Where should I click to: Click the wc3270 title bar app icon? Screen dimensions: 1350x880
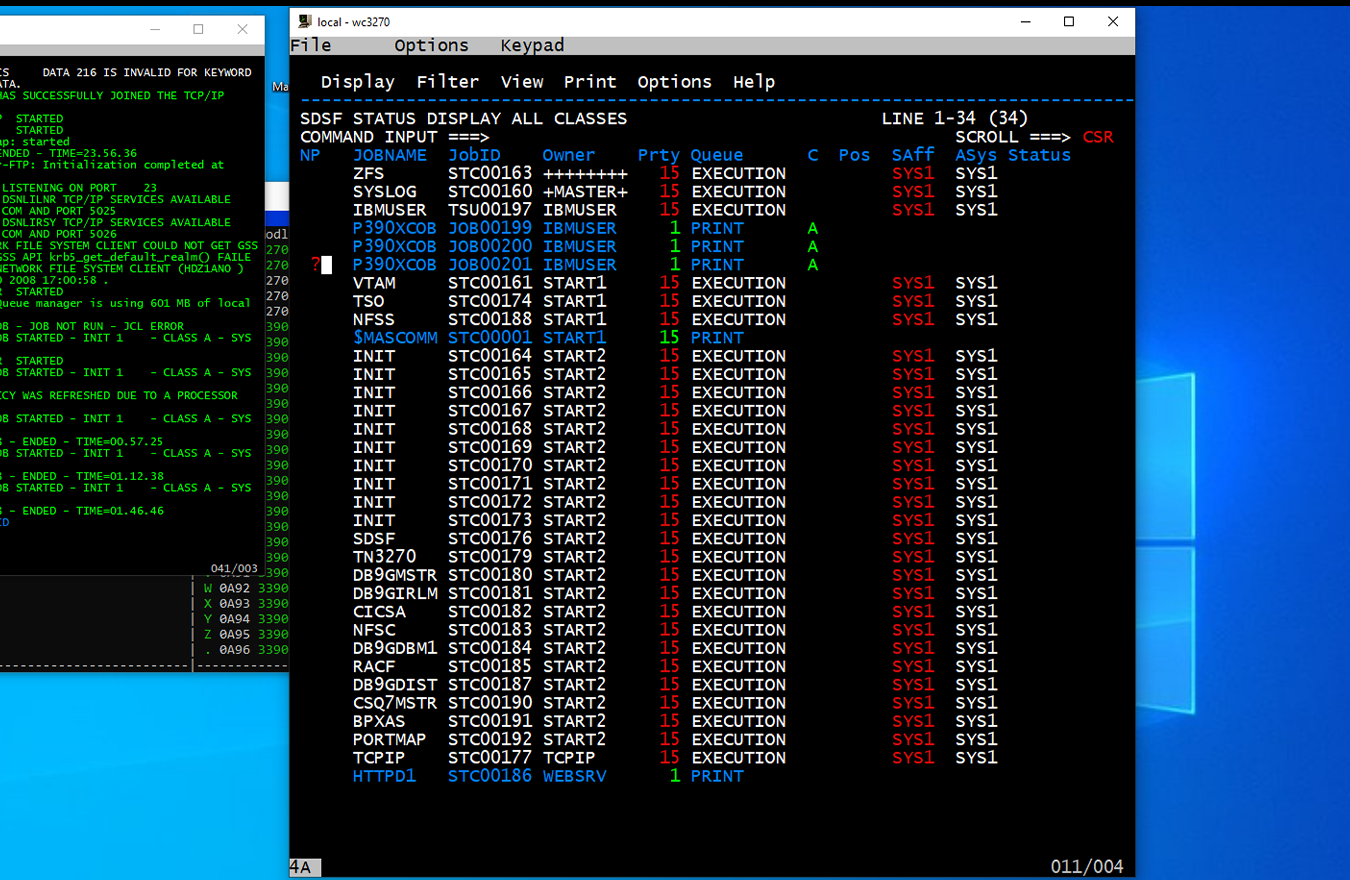tap(305, 22)
